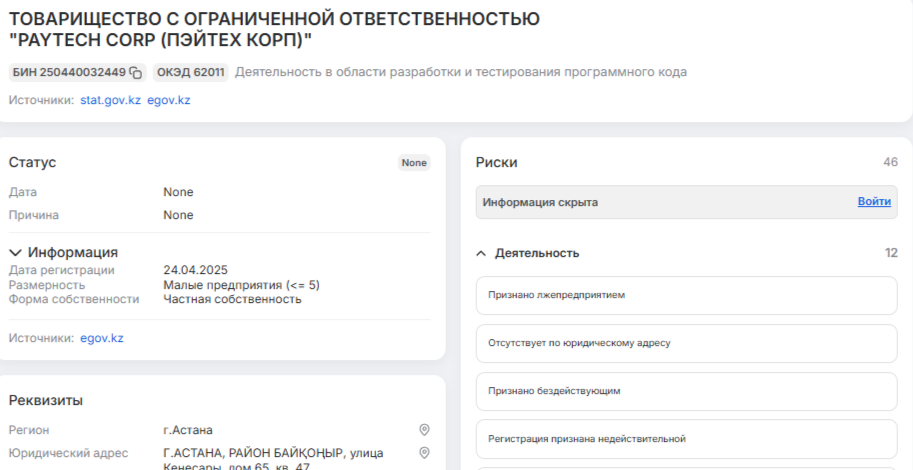The image size is (913, 470).
Task: Collapse the Деятельность risk group
Action: (x=482, y=253)
